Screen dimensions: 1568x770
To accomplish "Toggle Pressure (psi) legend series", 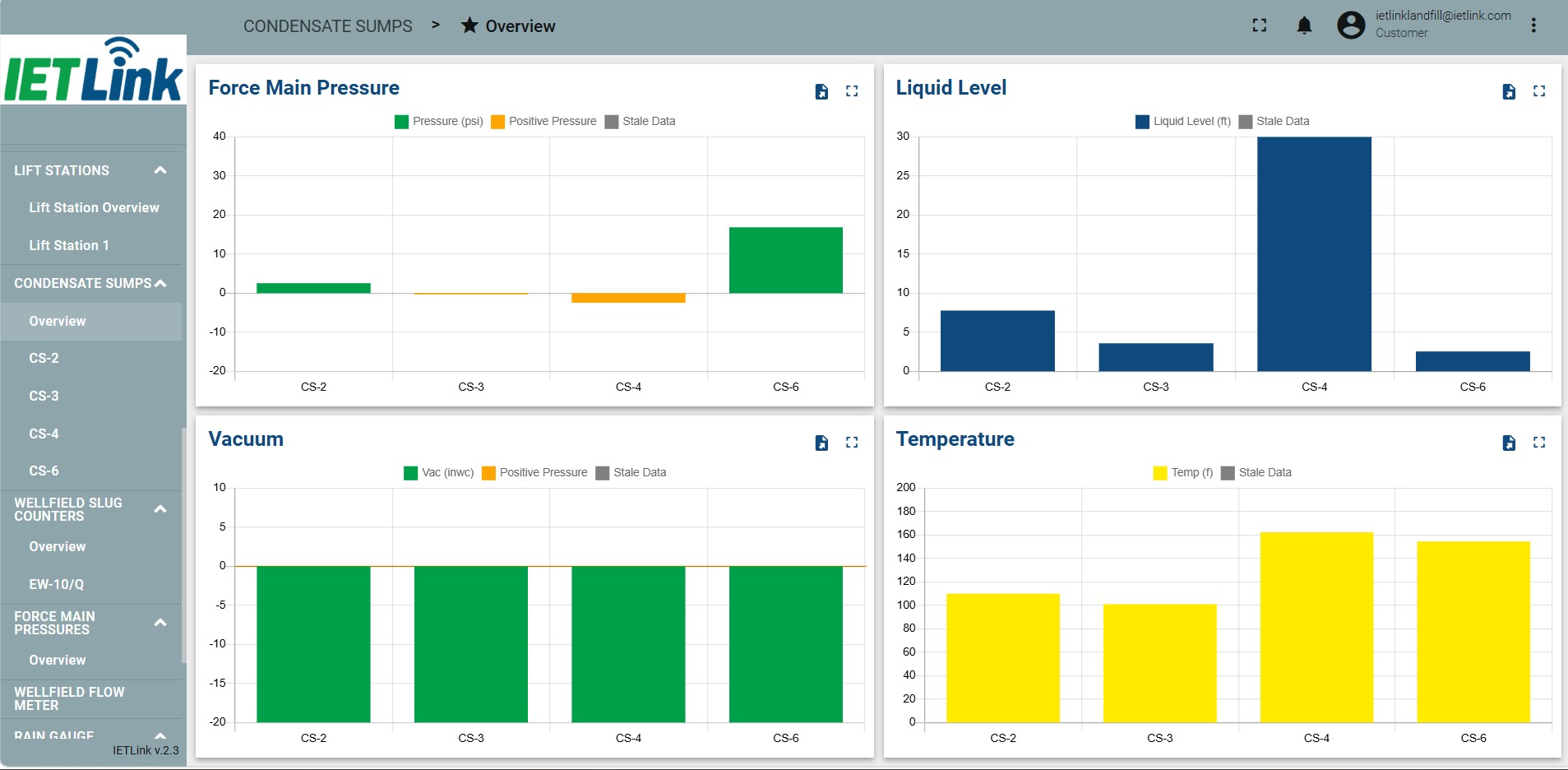I will click(439, 122).
